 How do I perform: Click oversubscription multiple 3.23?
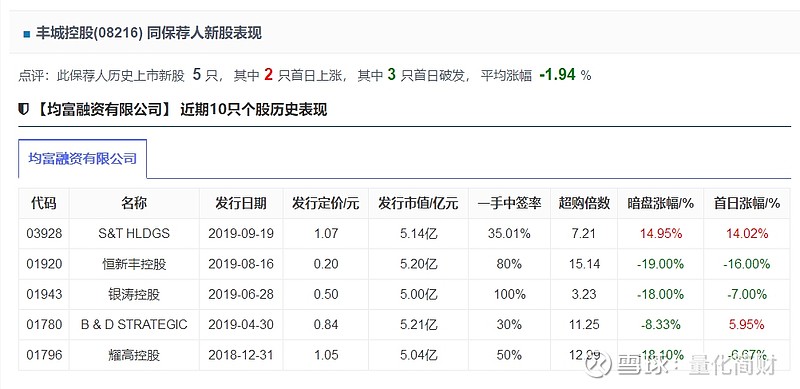pyautogui.click(x=585, y=294)
